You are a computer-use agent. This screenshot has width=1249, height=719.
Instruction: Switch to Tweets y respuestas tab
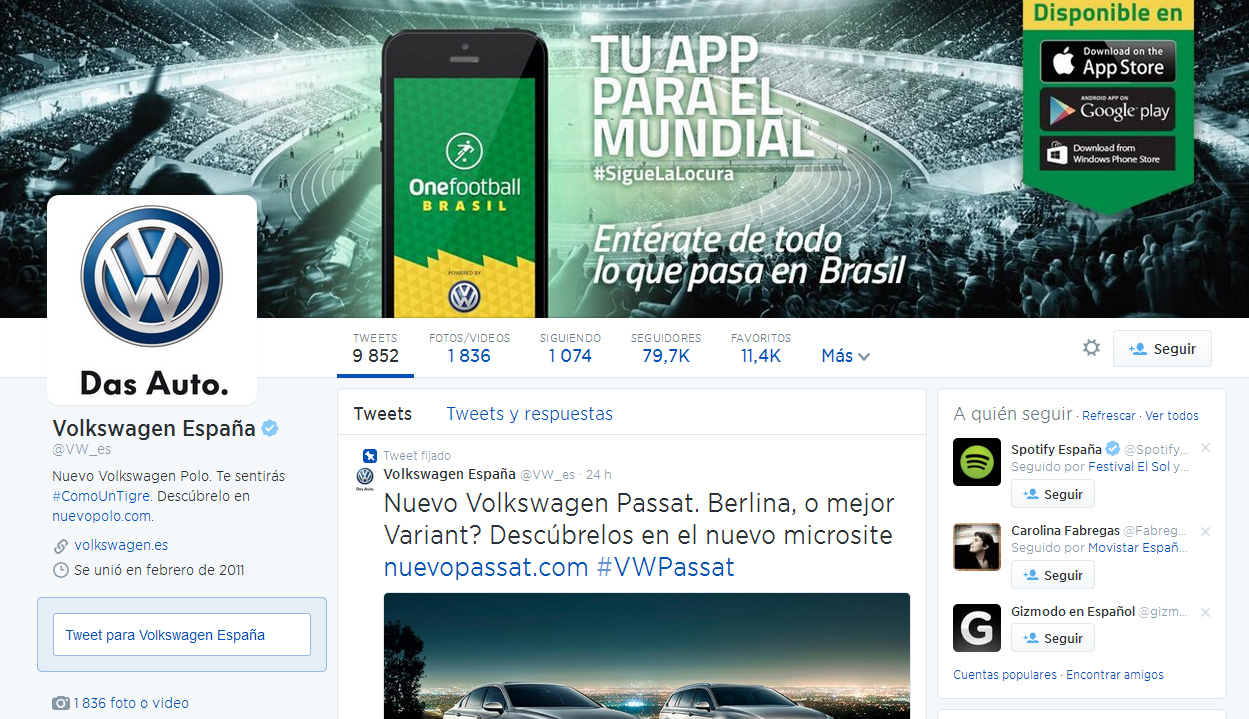click(x=529, y=413)
